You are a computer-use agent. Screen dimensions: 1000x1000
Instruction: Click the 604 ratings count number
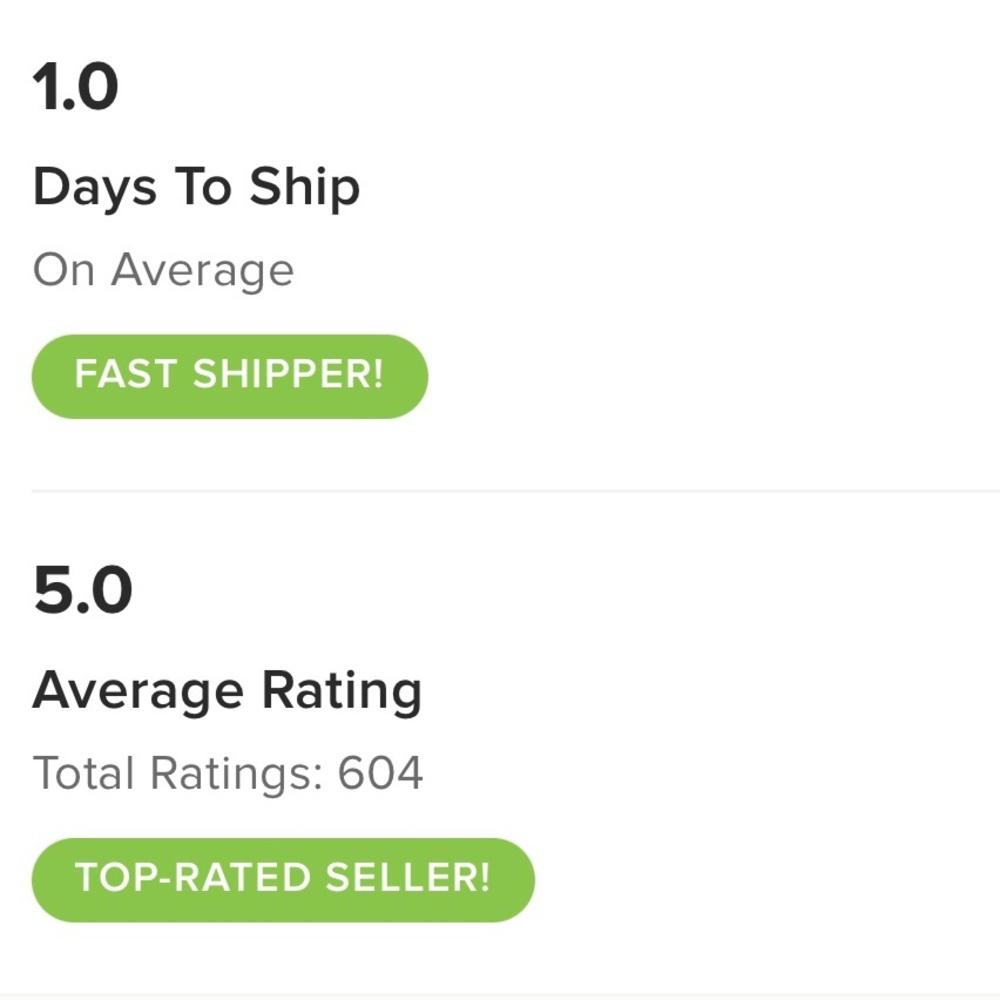coord(381,774)
